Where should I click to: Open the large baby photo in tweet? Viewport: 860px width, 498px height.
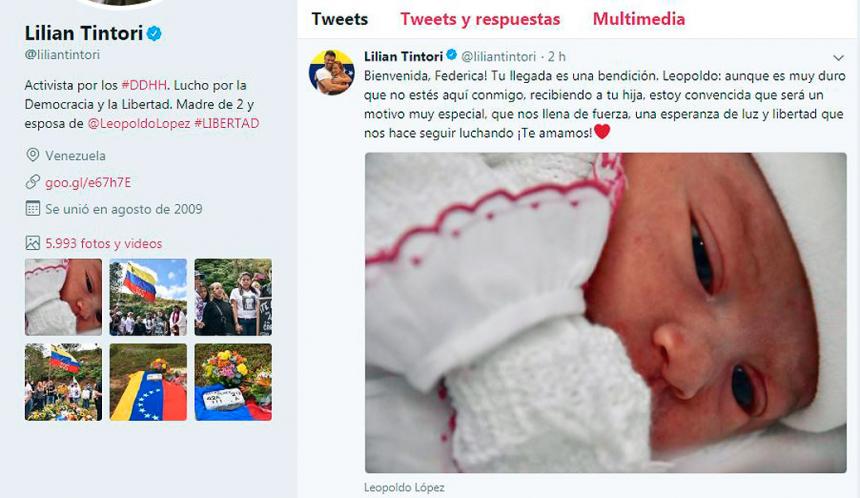[606, 313]
